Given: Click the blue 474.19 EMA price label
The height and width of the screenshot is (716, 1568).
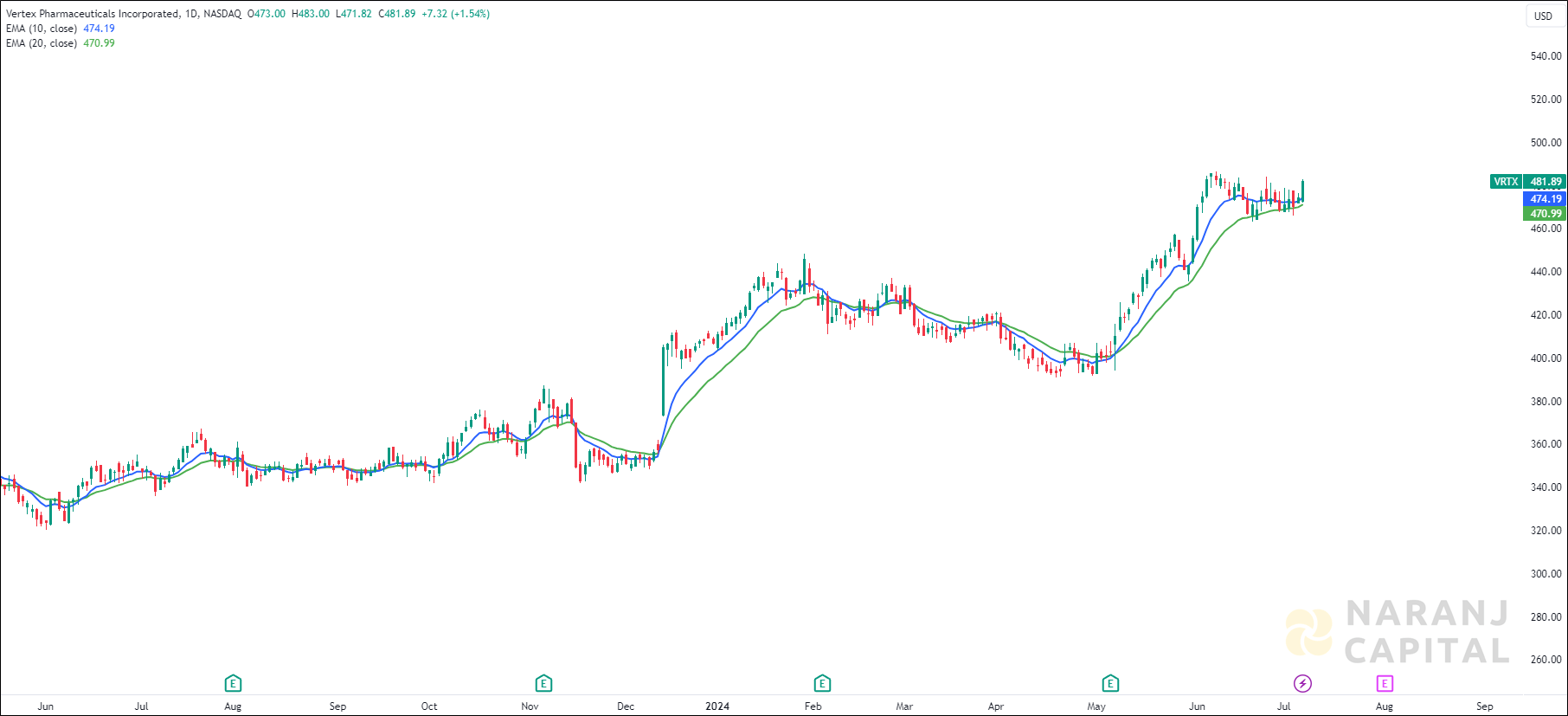Looking at the screenshot, I should click(1546, 199).
